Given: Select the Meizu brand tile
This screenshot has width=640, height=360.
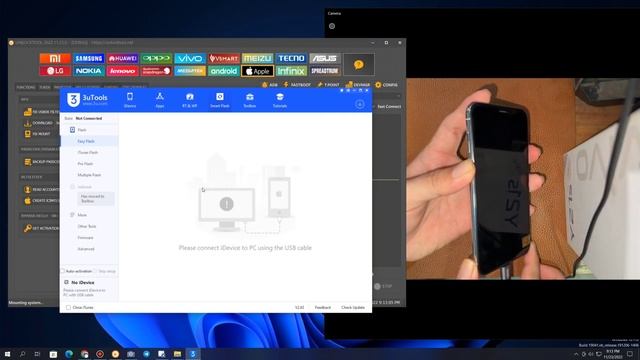Looking at the screenshot, I should pos(257,58).
